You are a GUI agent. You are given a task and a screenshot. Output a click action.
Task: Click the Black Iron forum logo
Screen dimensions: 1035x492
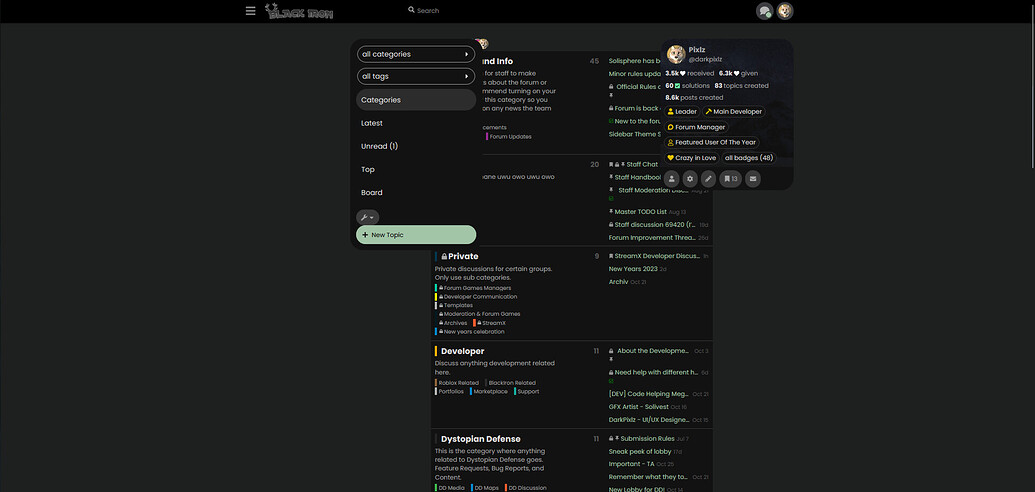[x=299, y=11]
